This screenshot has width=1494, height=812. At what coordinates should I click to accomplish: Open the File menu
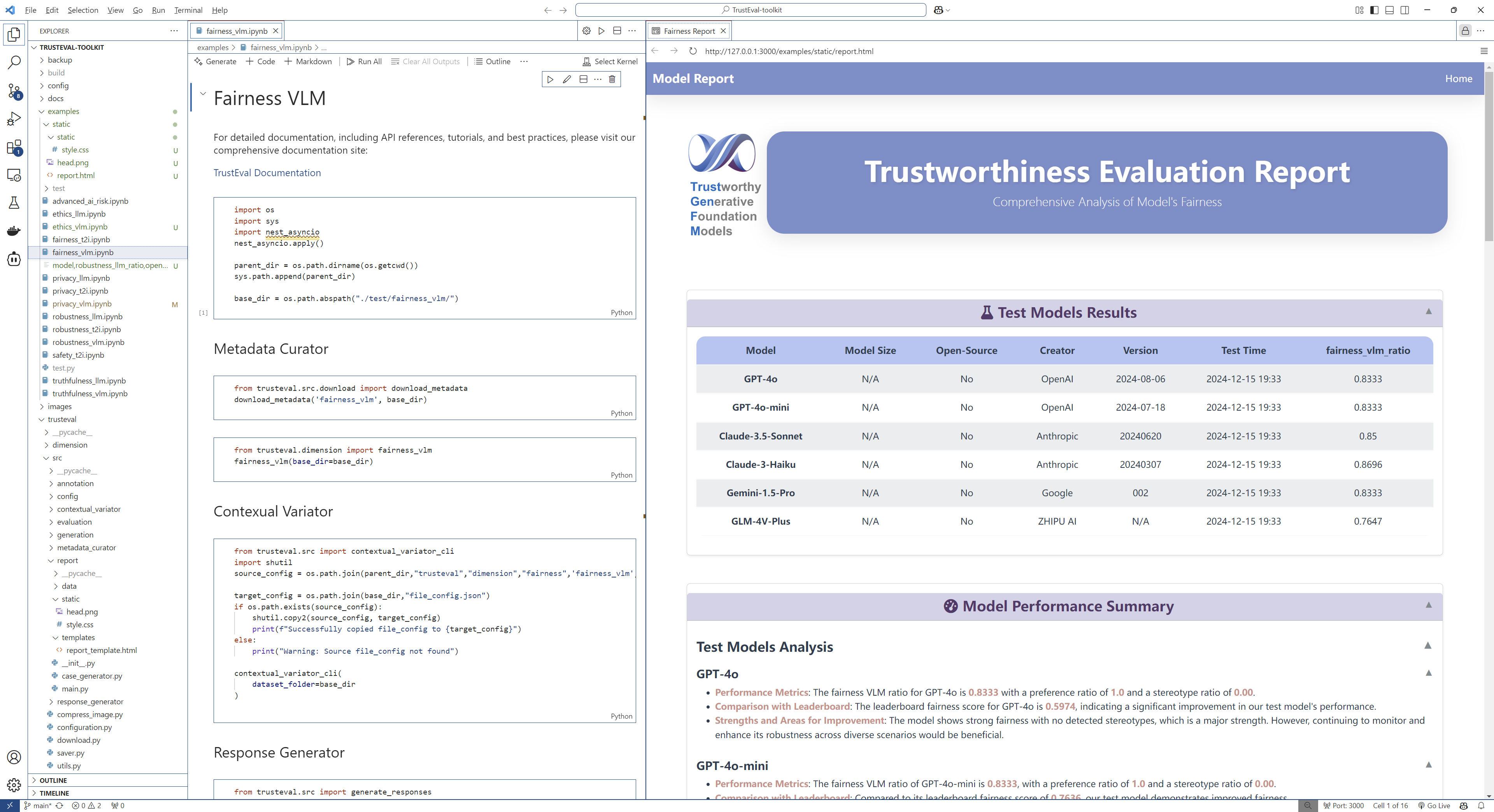[x=31, y=10]
